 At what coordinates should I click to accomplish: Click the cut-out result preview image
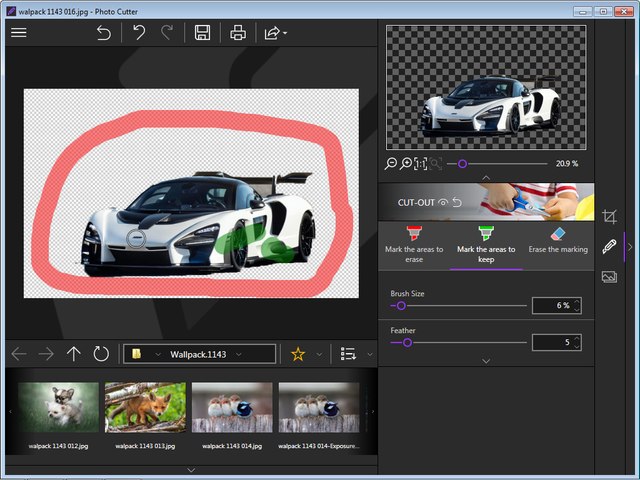click(486, 87)
